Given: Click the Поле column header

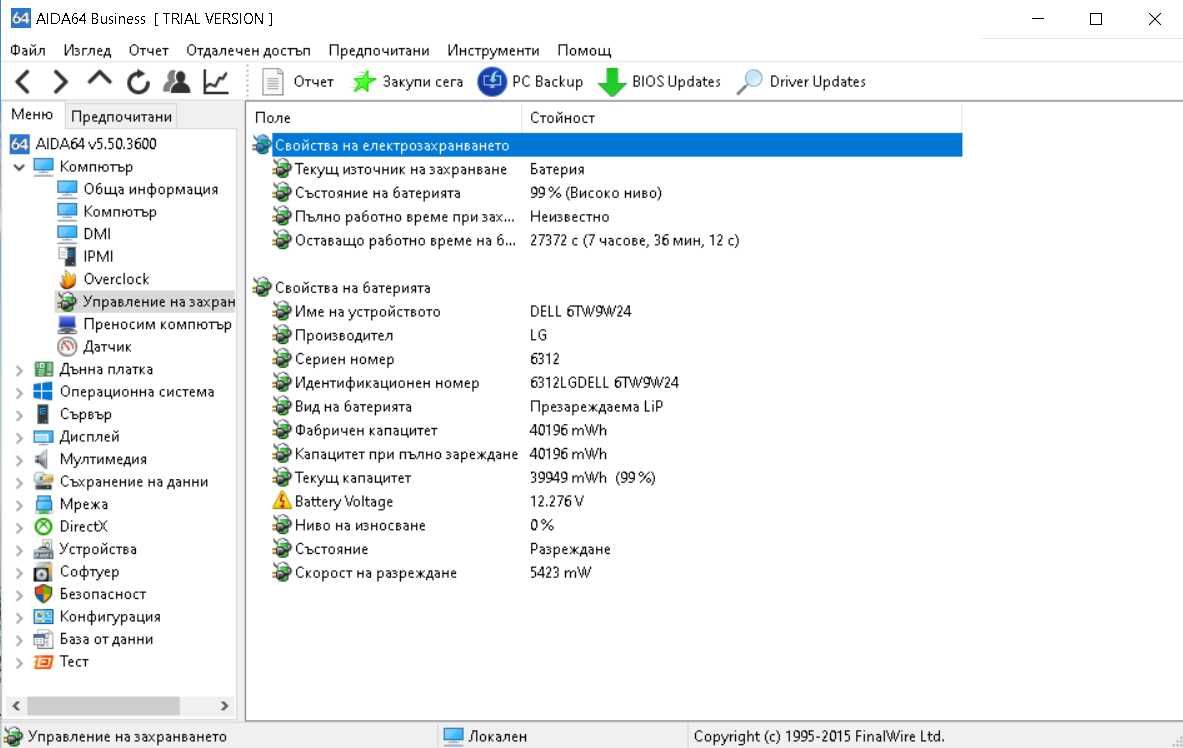Looking at the screenshot, I should tap(384, 118).
